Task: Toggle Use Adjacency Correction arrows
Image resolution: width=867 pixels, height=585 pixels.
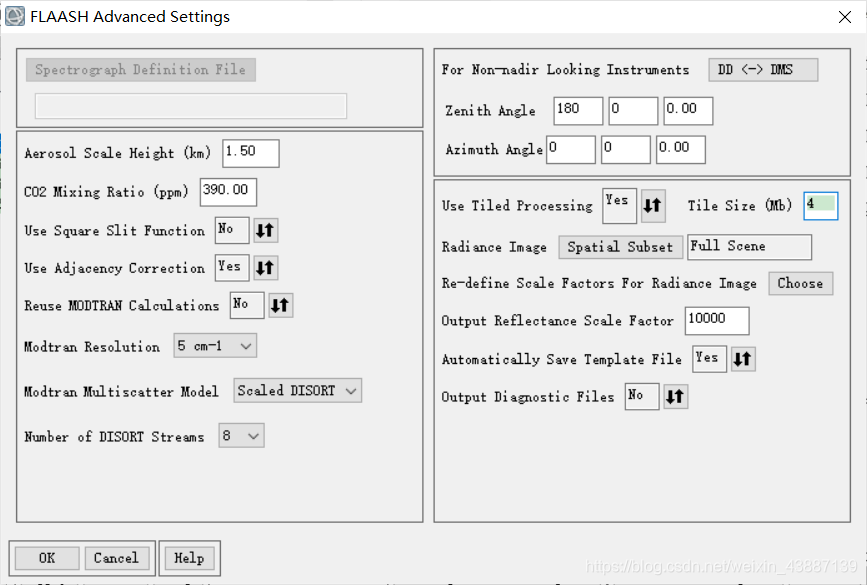Action: [x=265, y=268]
